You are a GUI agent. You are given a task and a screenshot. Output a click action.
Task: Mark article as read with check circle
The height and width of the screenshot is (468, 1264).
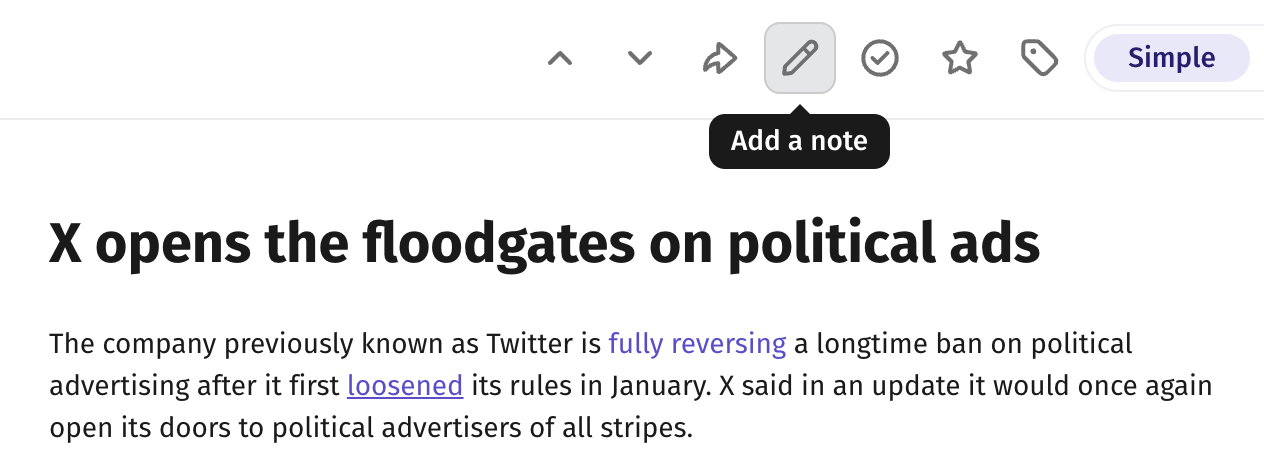[880, 58]
